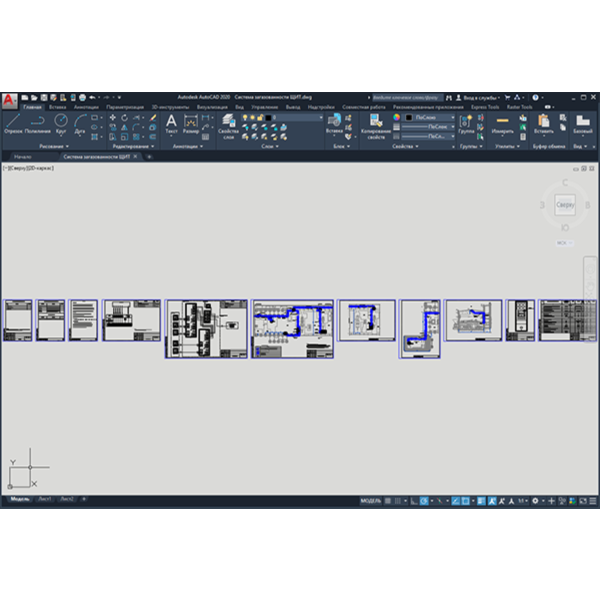The width and height of the screenshot is (600, 600).
Task: Switch to the Вставка ribbon tab
Action: (x=57, y=107)
